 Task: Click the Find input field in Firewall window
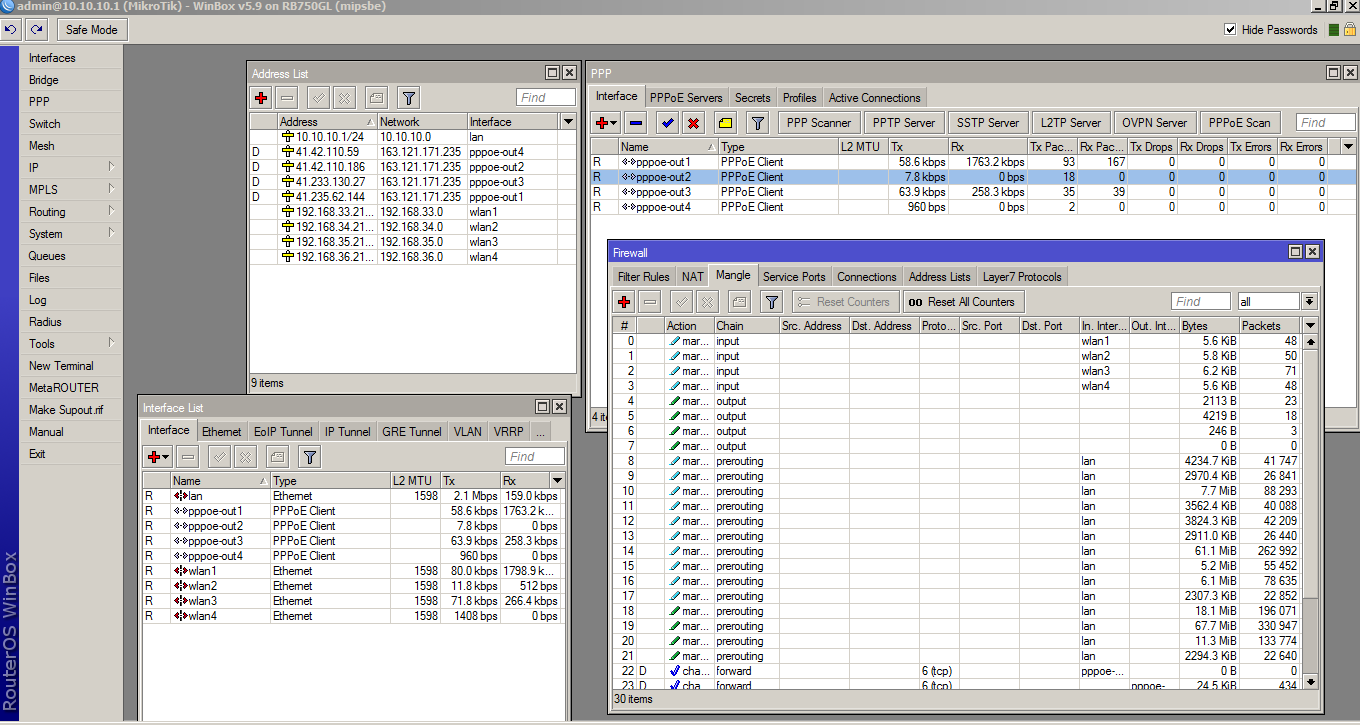(x=1200, y=300)
